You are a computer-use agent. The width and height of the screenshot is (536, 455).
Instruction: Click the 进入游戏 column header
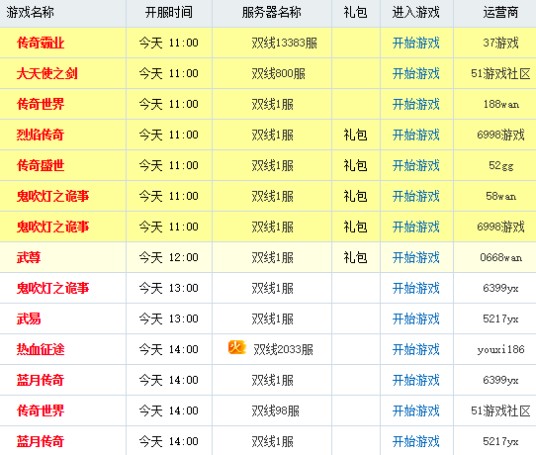point(416,12)
